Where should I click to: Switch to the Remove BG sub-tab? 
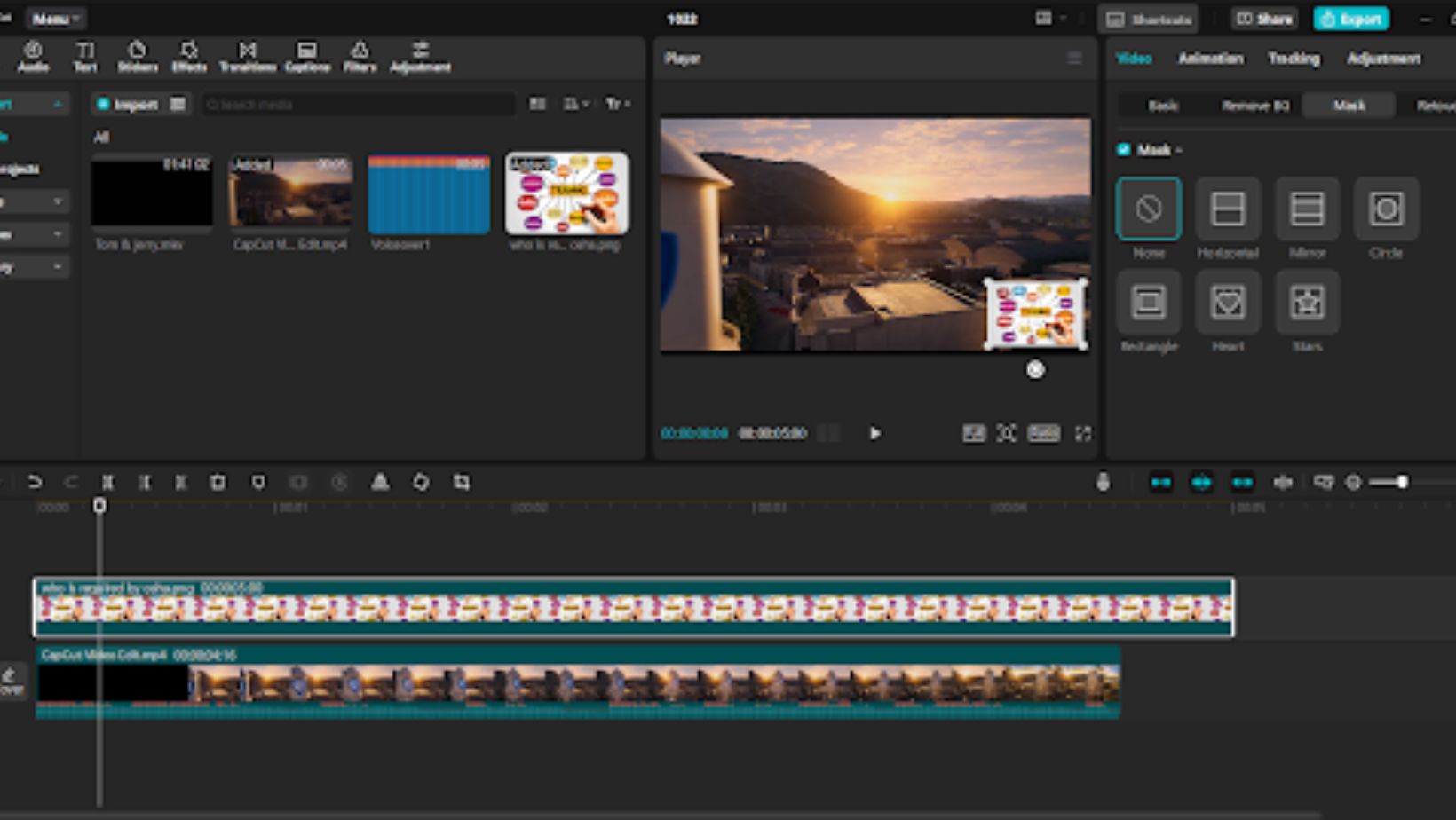[x=1255, y=106]
